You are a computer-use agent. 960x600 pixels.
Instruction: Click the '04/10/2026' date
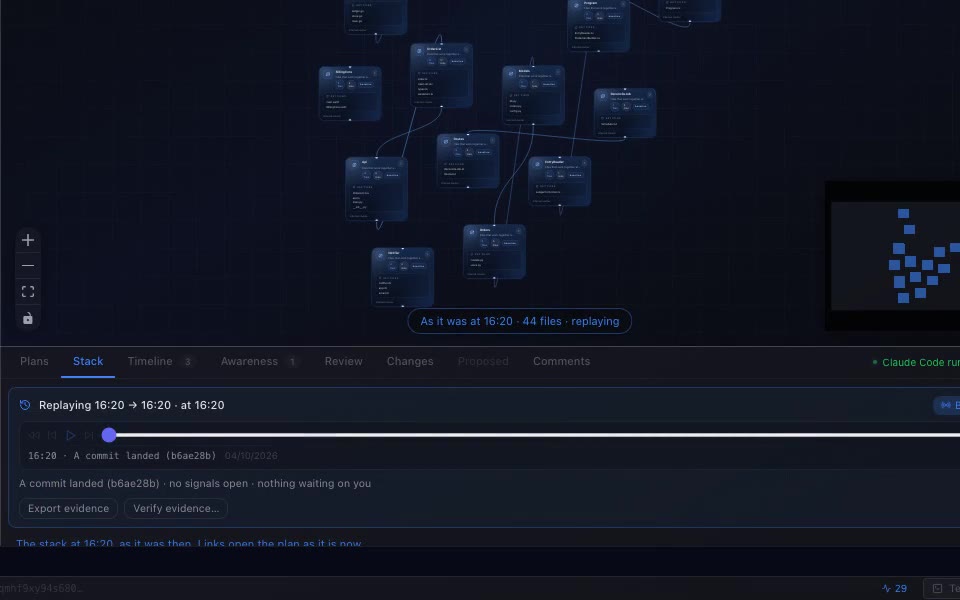[251, 456]
